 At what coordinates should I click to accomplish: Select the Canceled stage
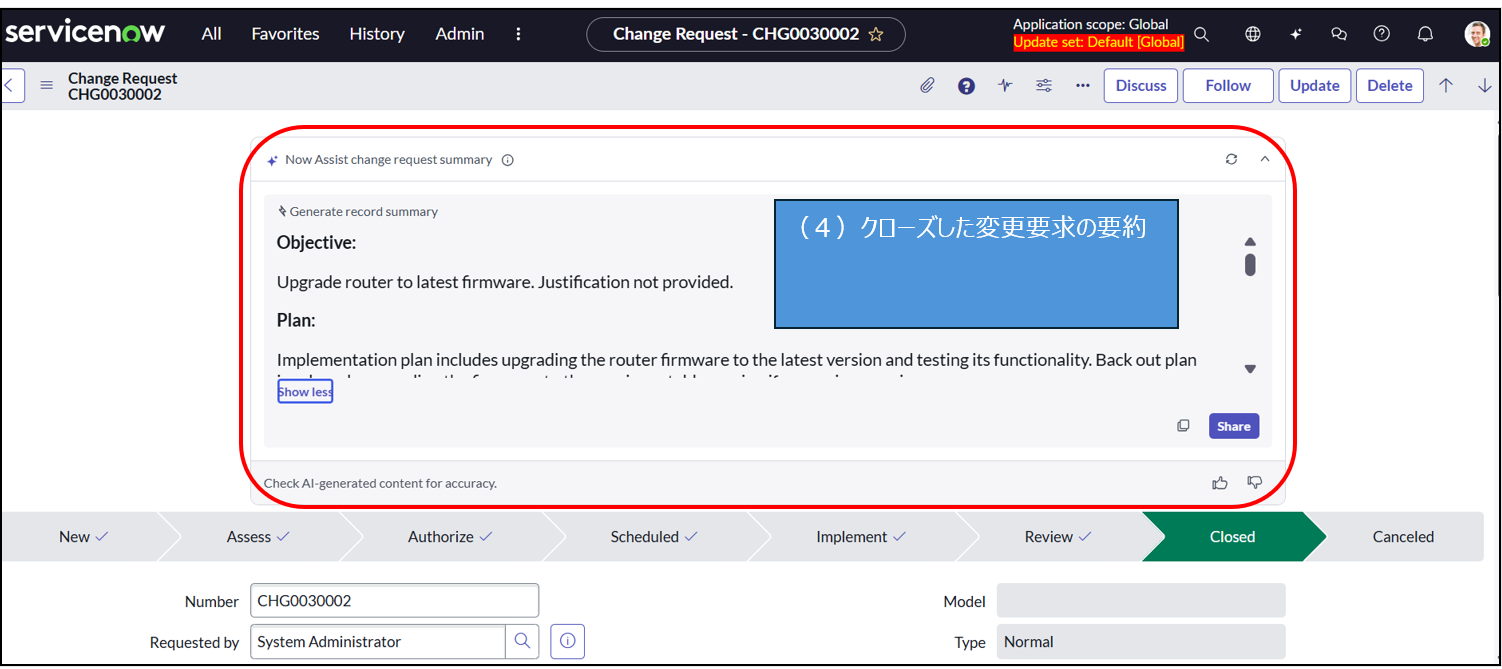point(1403,537)
